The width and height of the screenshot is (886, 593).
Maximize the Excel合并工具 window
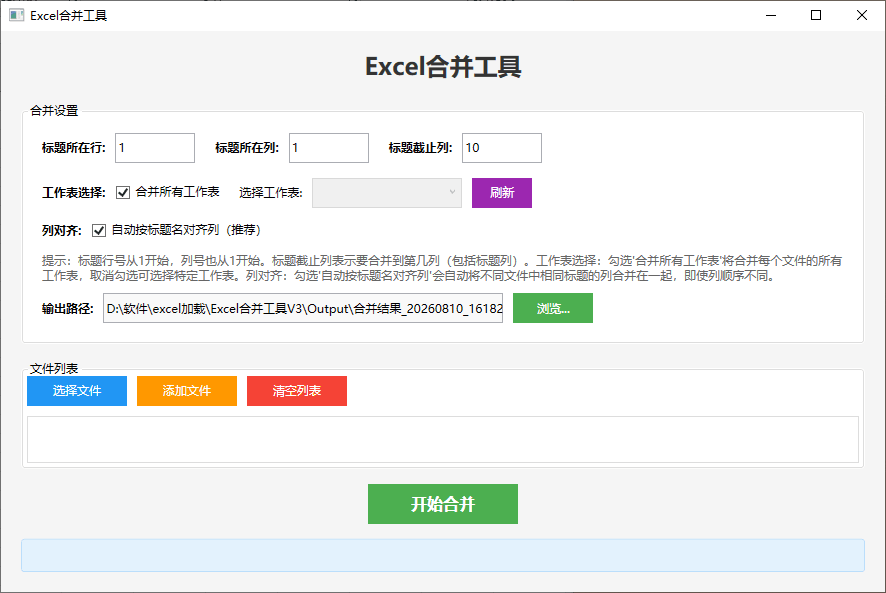(x=816, y=15)
